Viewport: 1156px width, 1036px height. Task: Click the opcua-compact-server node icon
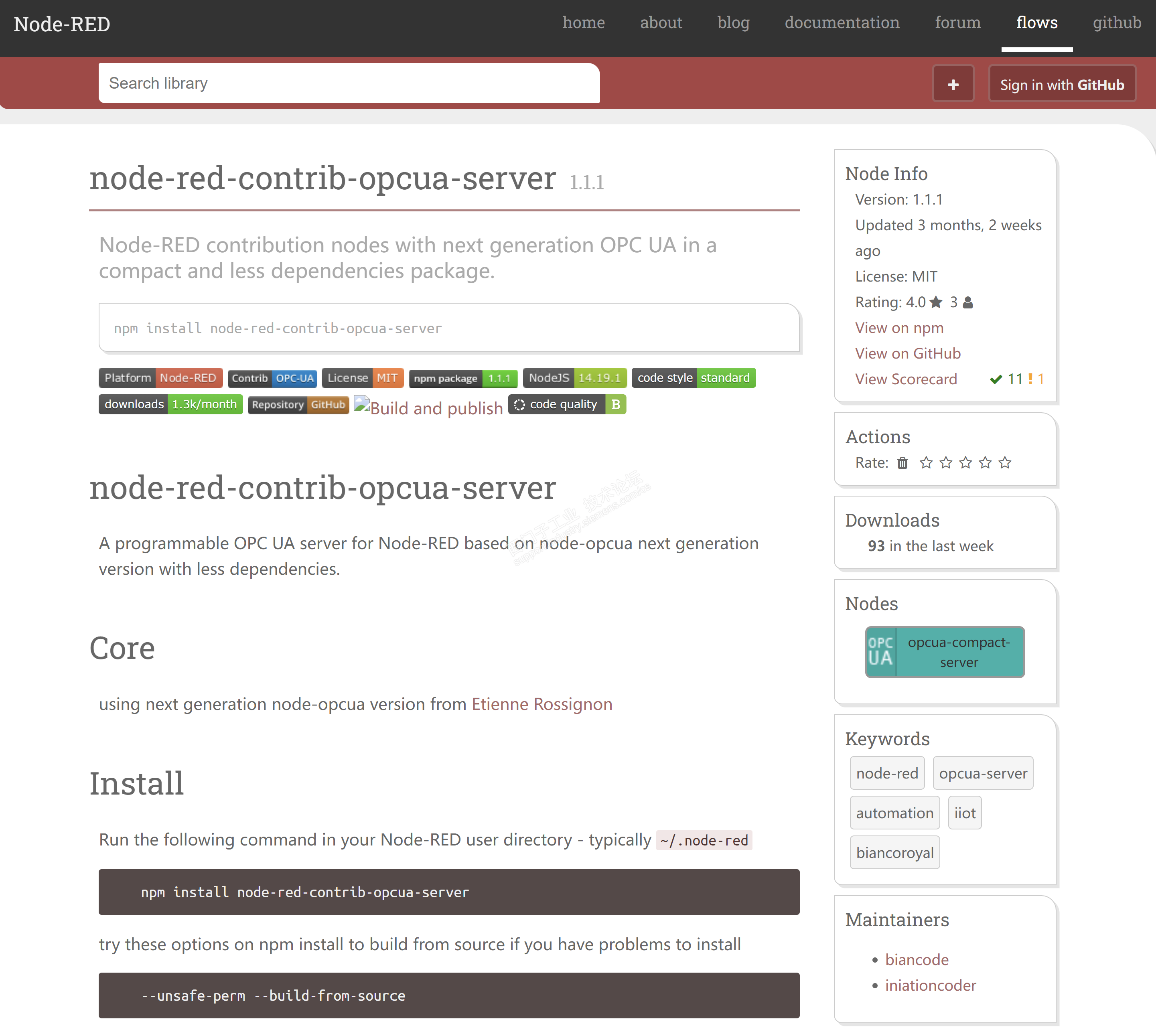click(881, 652)
